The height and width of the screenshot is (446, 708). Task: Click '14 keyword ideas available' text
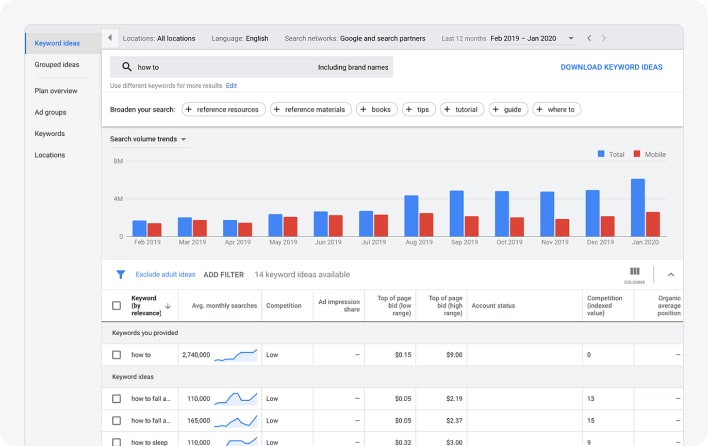[x=302, y=274]
